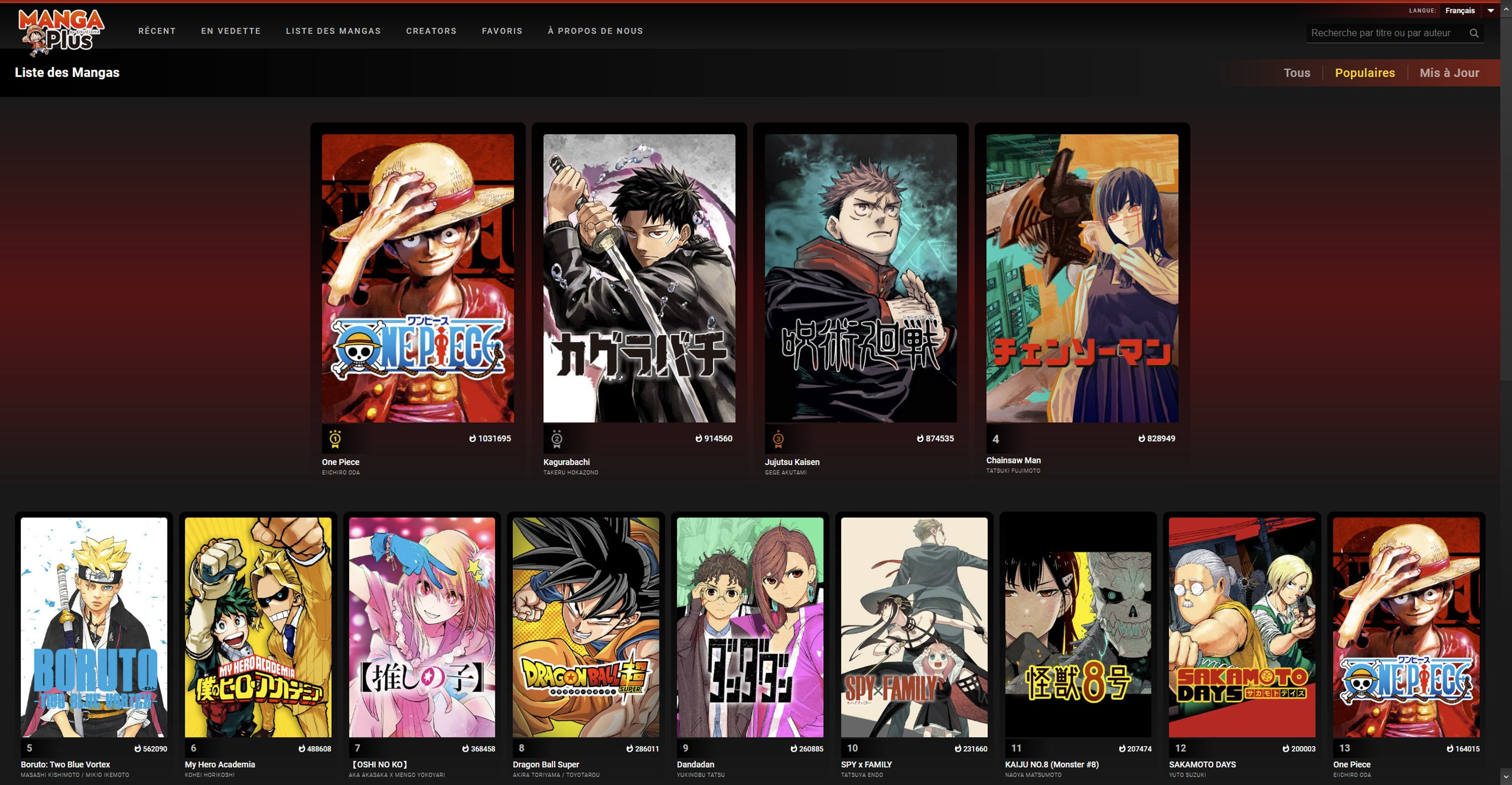Open the rank 13 One Piece cover

point(1406,627)
